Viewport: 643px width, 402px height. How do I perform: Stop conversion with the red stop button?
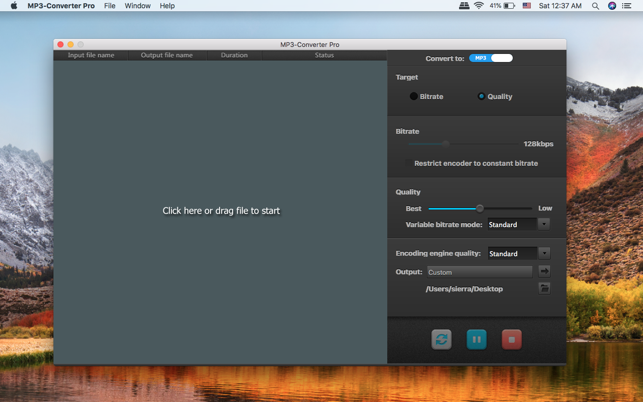[512, 339]
